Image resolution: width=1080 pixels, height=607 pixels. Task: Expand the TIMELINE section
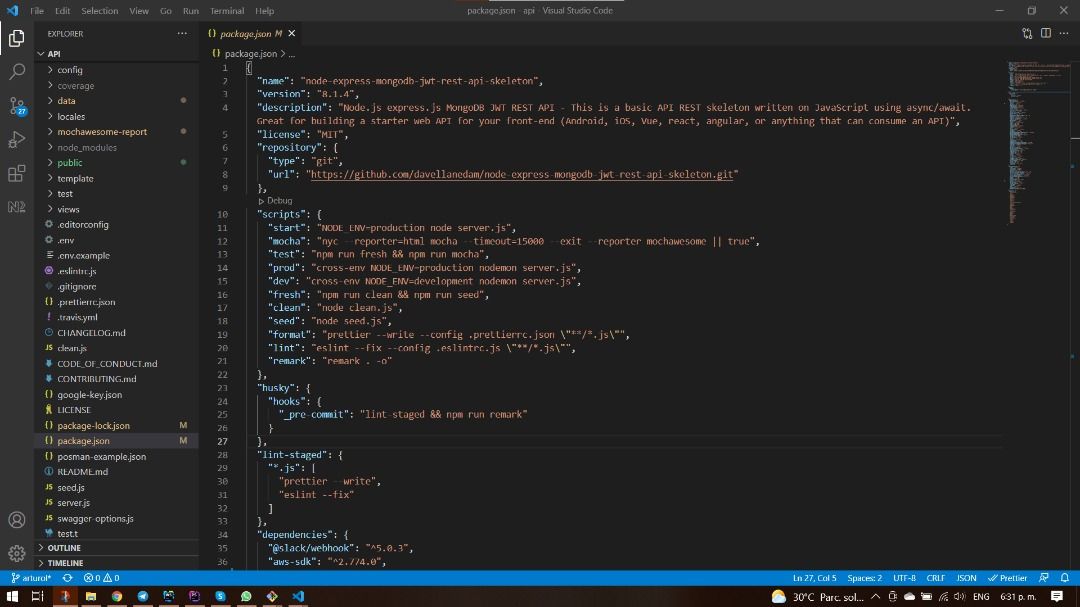coord(117,563)
